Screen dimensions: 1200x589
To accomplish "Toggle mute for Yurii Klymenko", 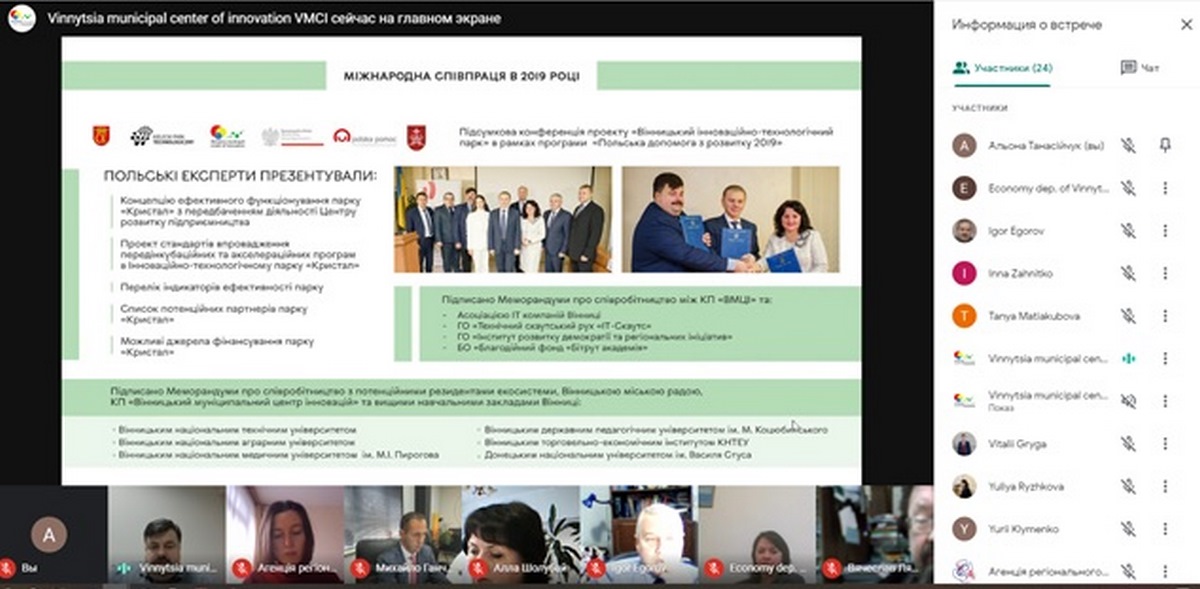I will (x=1128, y=529).
